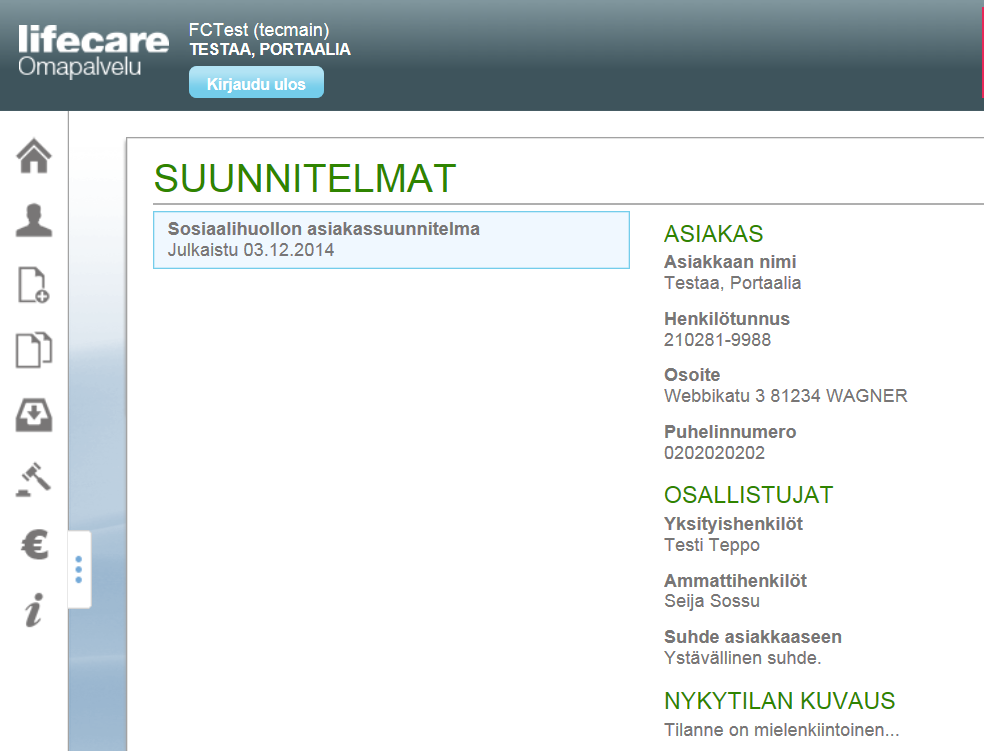
Task: Open the person profile sidebar icon
Action: click(x=34, y=220)
